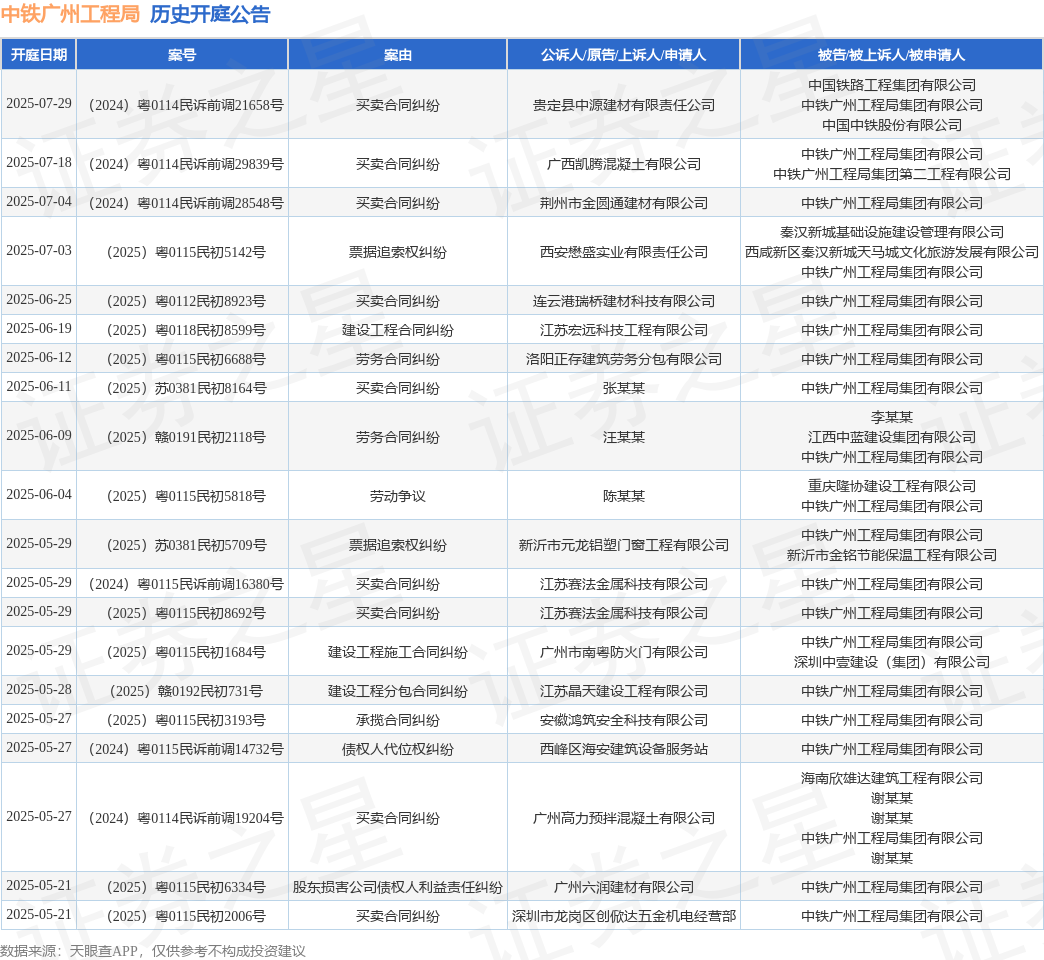The image size is (1044, 960).
Task: Click case cause 股东损害公司债权人利益责任纠纷
Action: pyautogui.click(x=397, y=887)
